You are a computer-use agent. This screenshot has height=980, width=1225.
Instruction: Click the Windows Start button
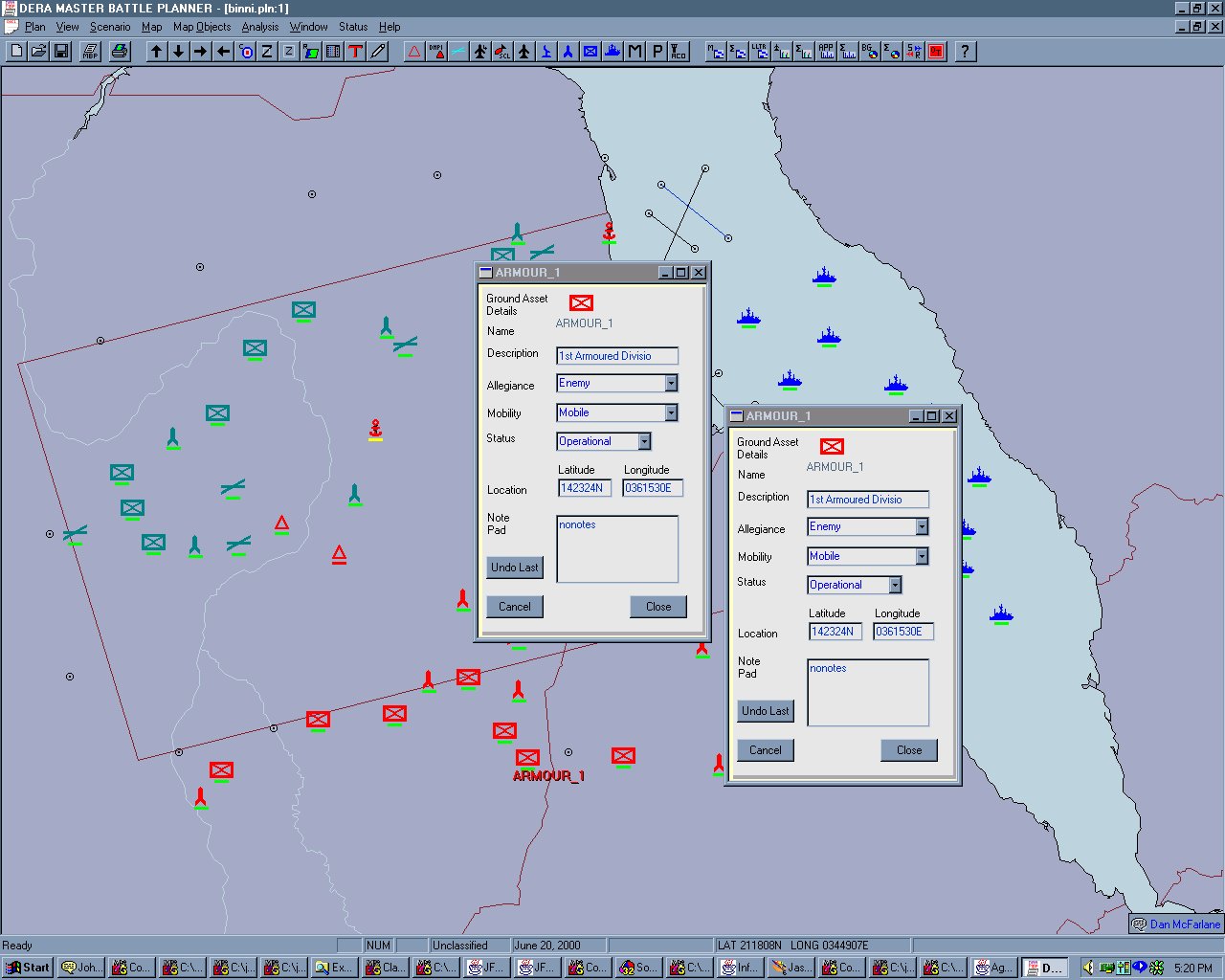click(28, 968)
